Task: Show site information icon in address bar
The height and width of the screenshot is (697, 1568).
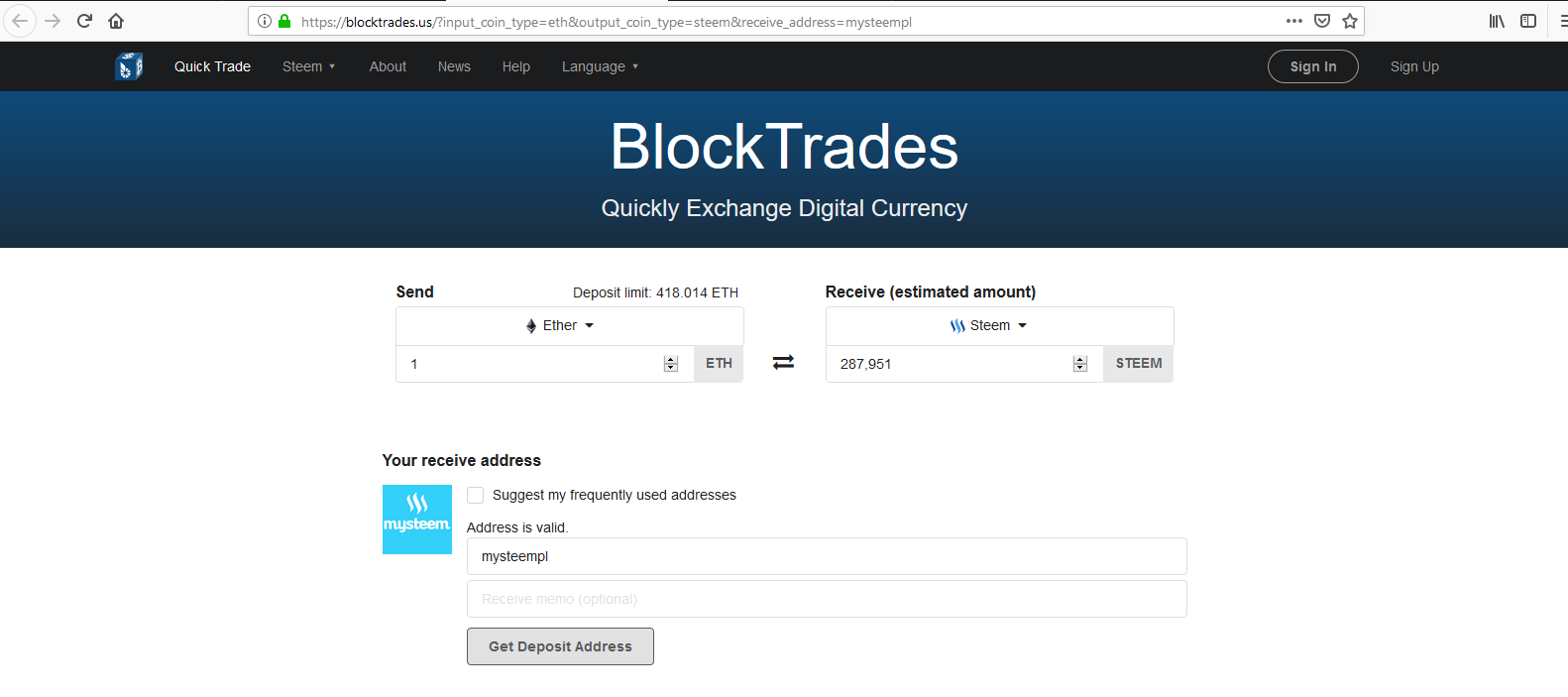Action: [265, 21]
